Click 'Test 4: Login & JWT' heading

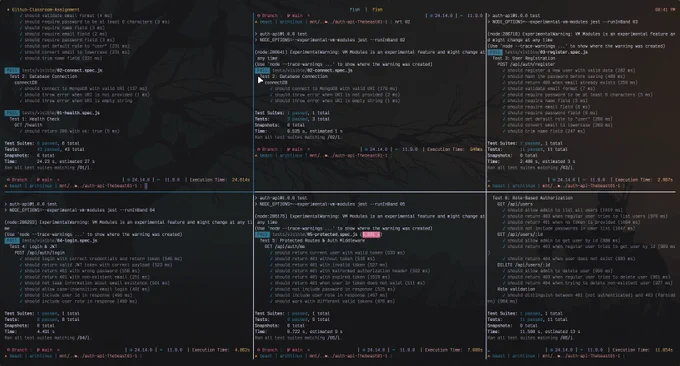(x=33, y=246)
